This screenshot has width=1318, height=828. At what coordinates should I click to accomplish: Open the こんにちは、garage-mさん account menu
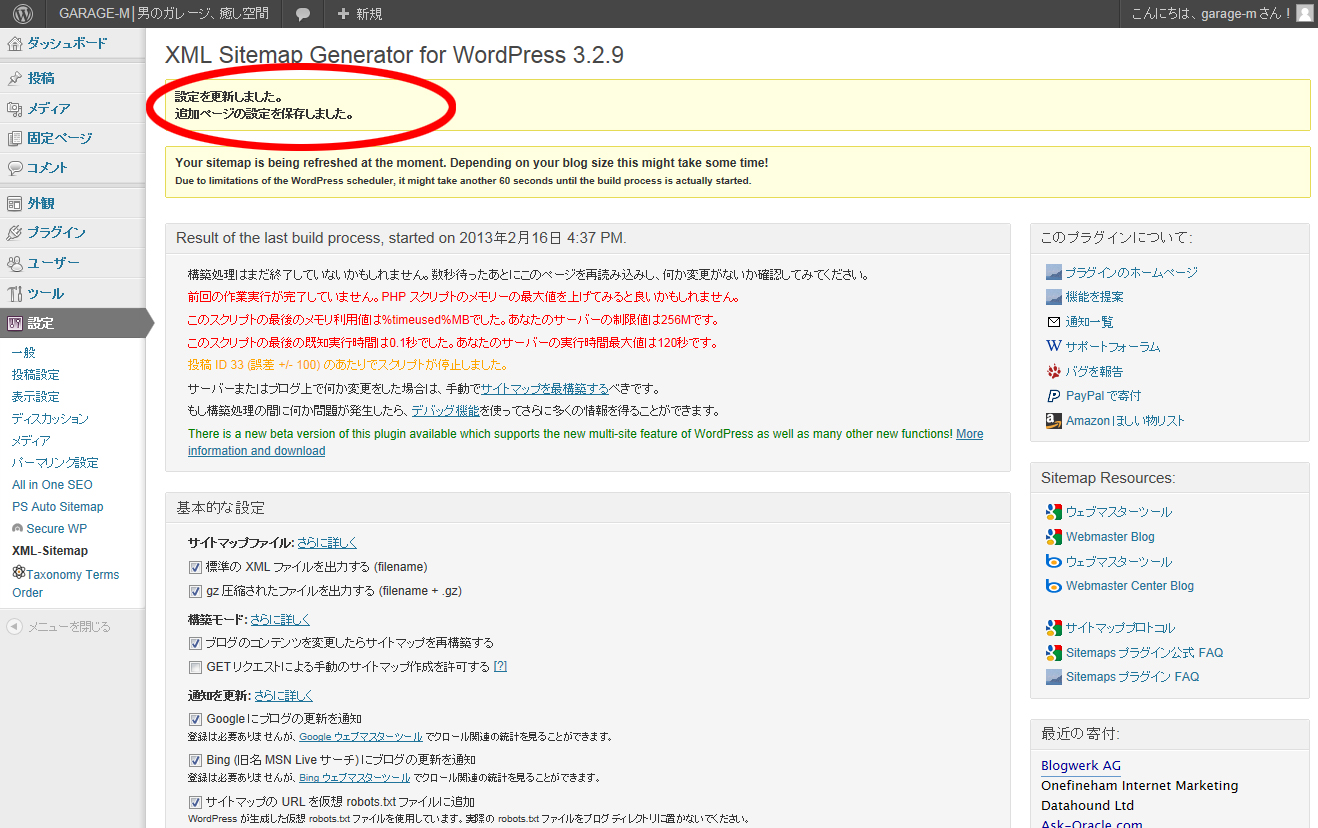(1222, 14)
